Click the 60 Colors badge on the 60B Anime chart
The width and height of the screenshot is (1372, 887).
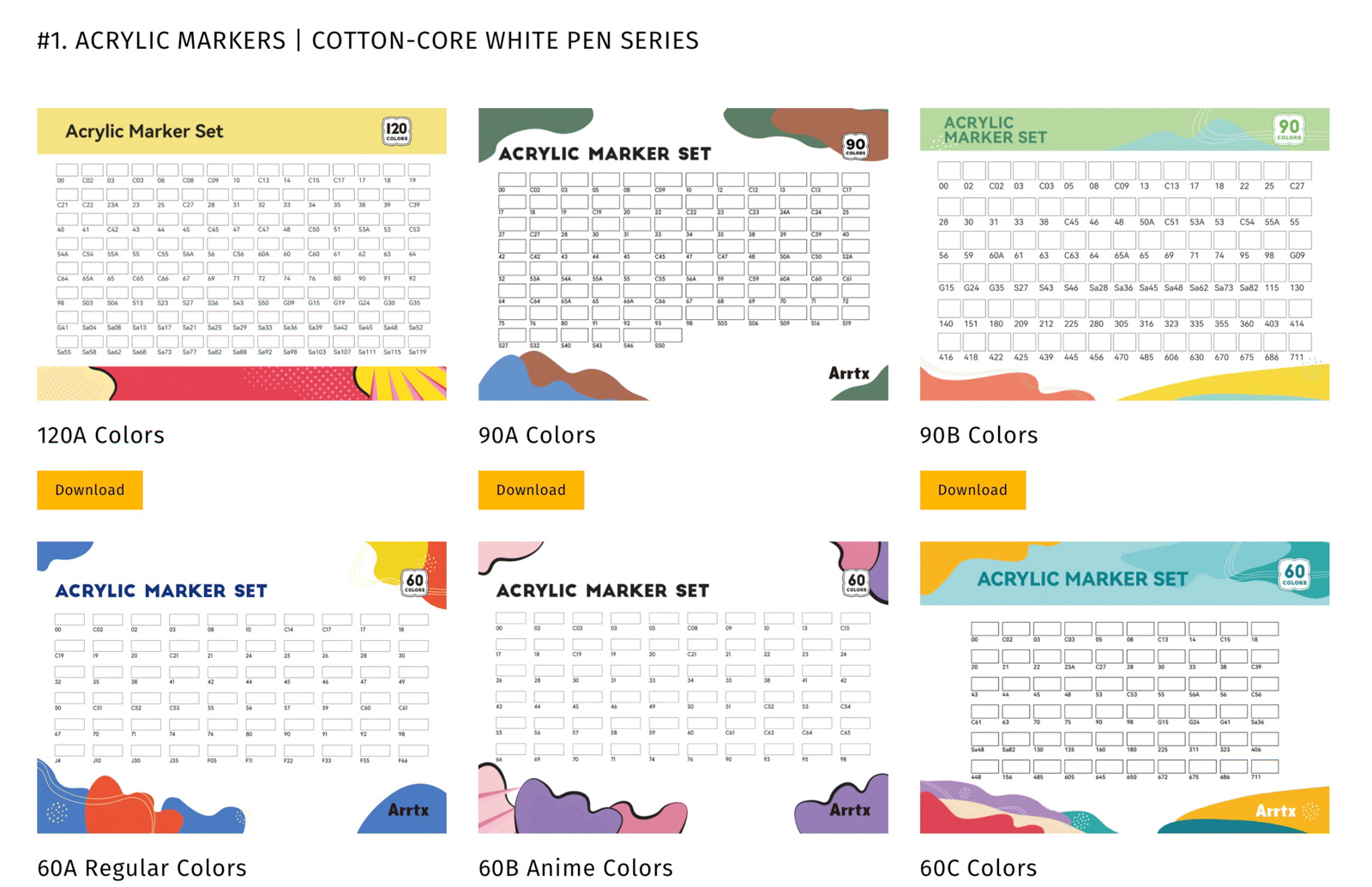(x=857, y=583)
